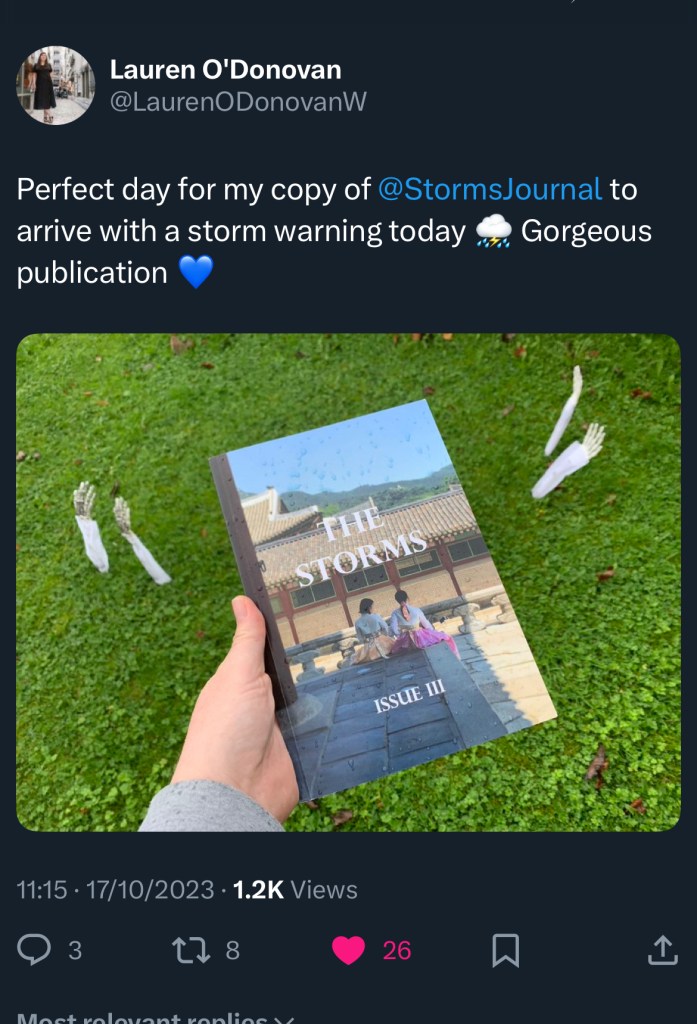Tap the retweet arrows icon

click(190, 950)
